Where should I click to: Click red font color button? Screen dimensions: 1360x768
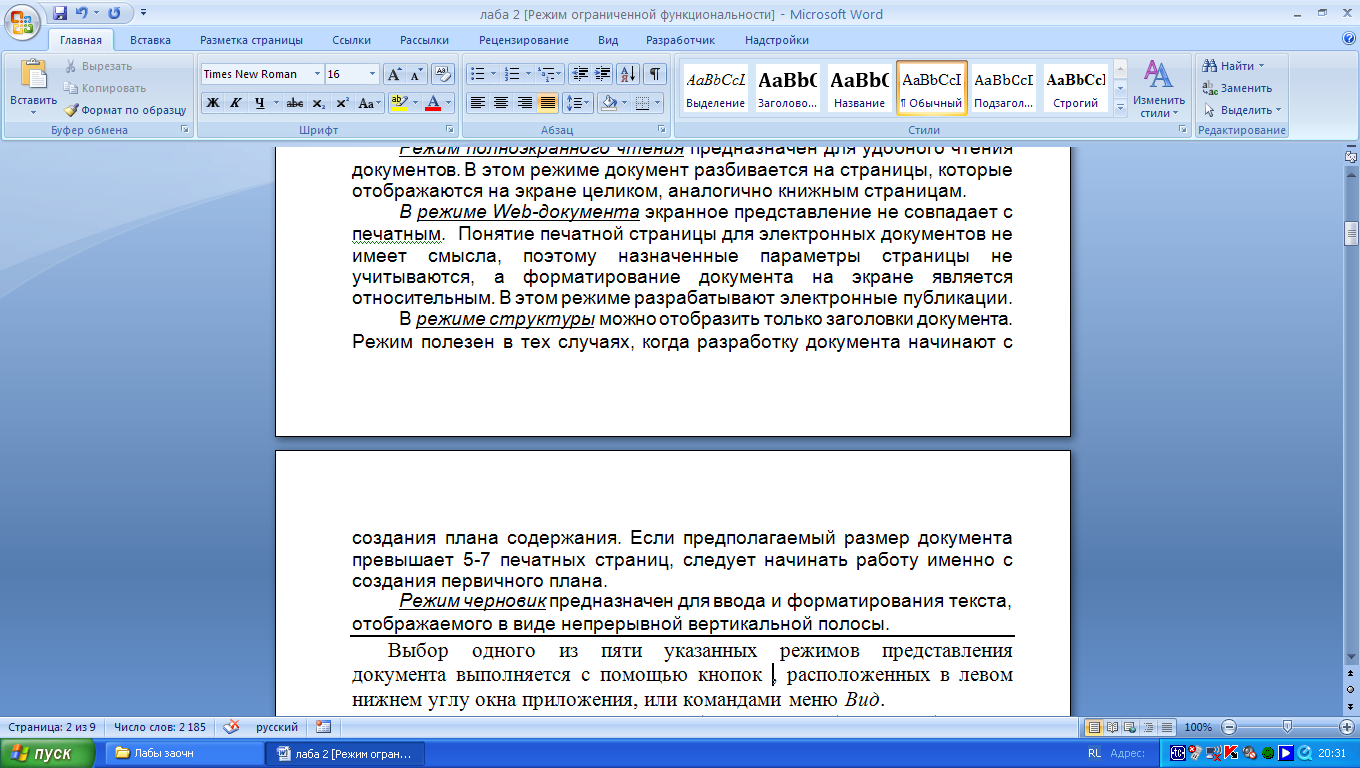[x=432, y=102]
